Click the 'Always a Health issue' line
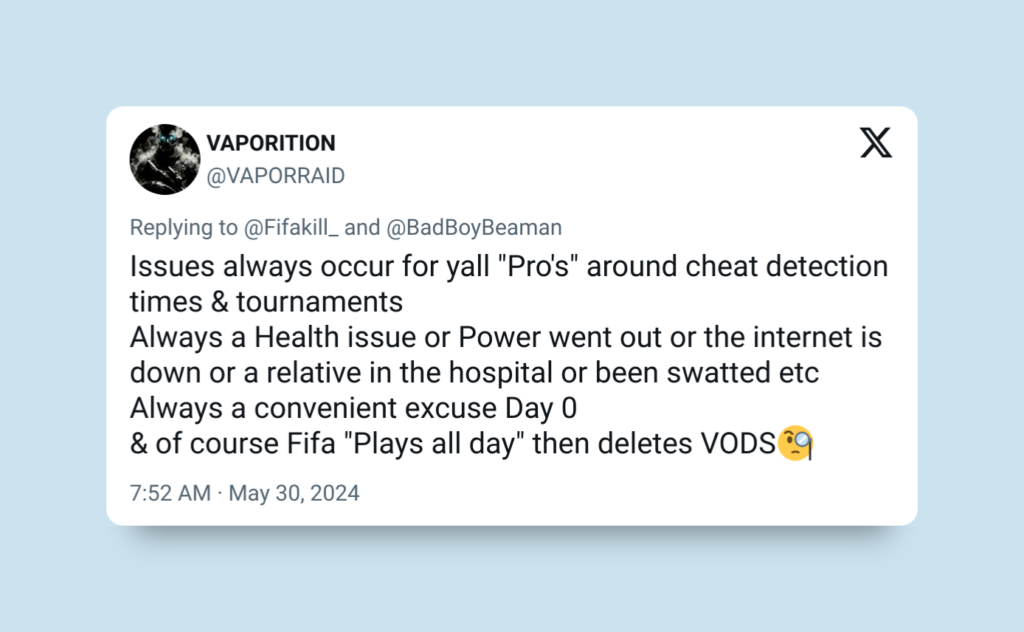The height and width of the screenshot is (632, 1024). point(506,338)
